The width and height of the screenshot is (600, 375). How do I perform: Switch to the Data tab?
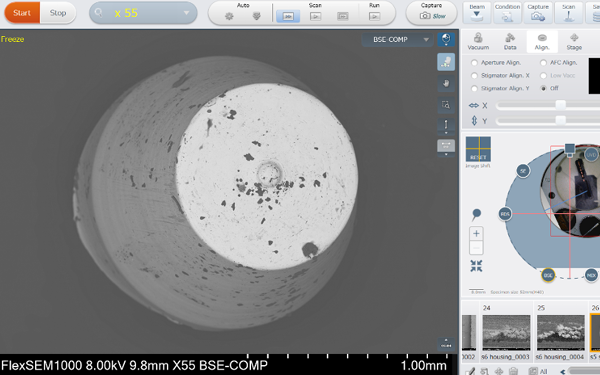pyautogui.click(x=510, y=41)
